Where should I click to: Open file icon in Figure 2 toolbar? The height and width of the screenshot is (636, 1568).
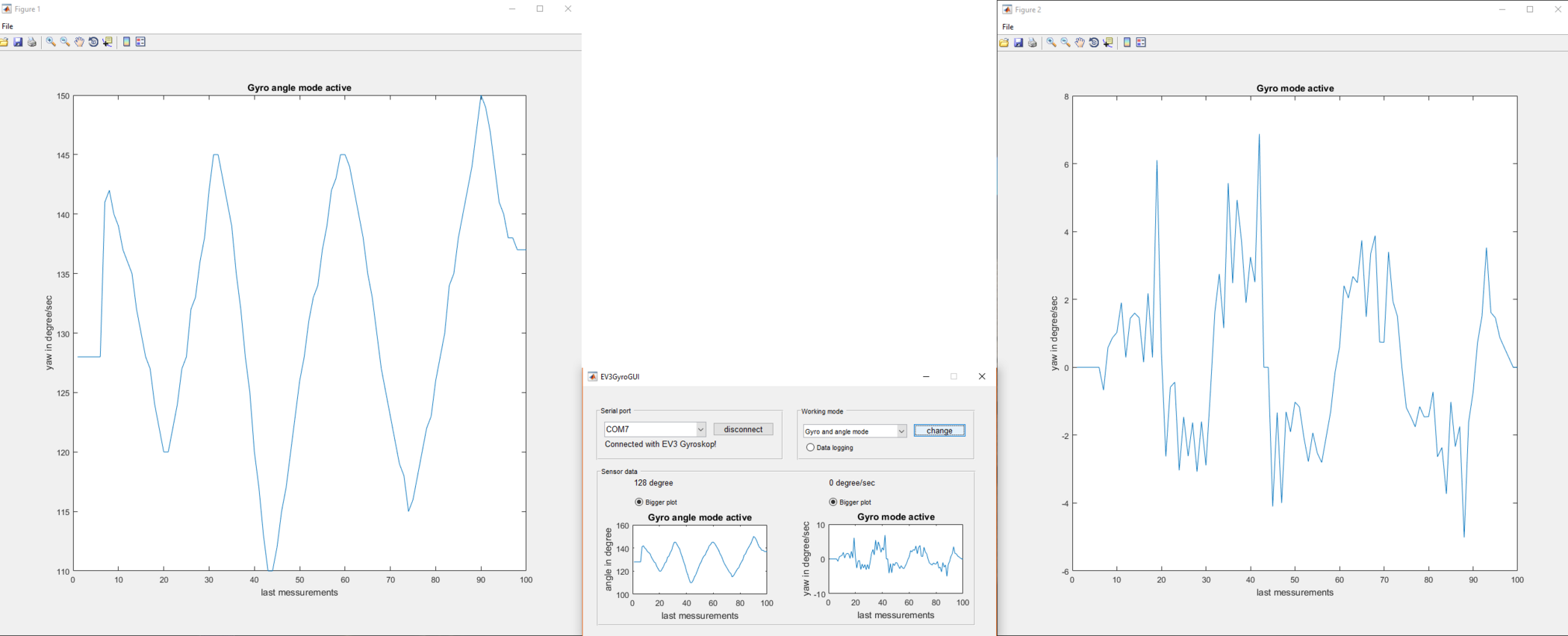[x=1004, y=43]
